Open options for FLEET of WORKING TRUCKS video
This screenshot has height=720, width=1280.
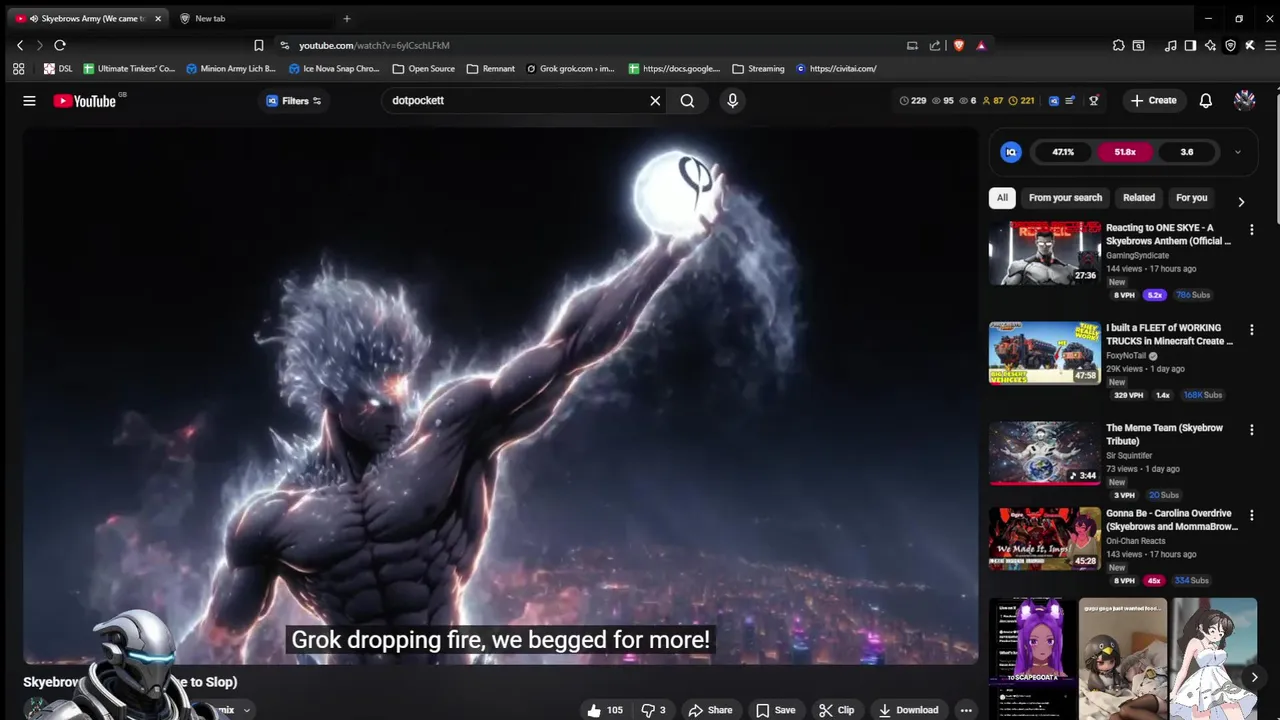(1251, 330)
